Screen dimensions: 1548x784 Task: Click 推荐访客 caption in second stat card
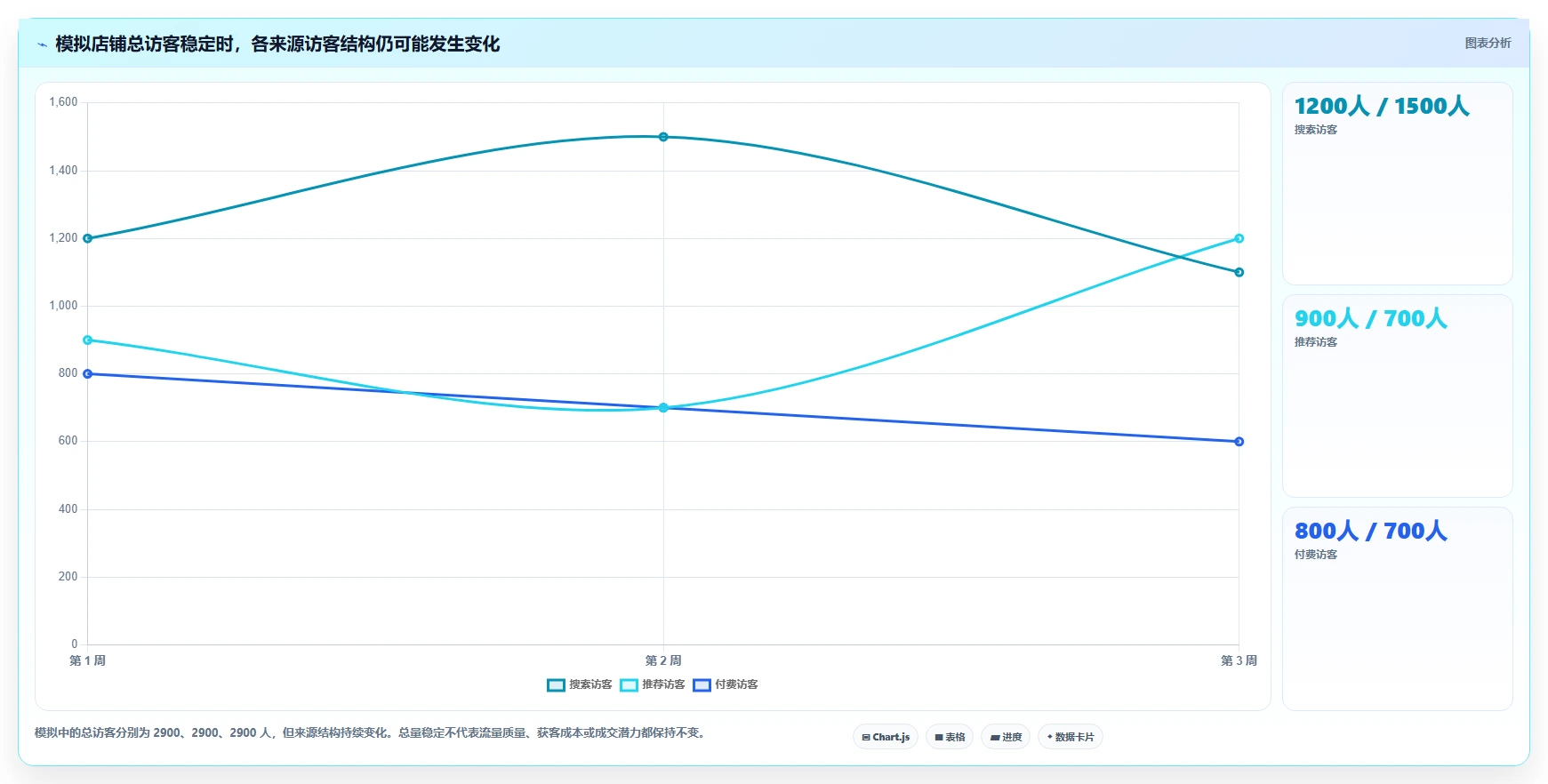point(1316,342)
